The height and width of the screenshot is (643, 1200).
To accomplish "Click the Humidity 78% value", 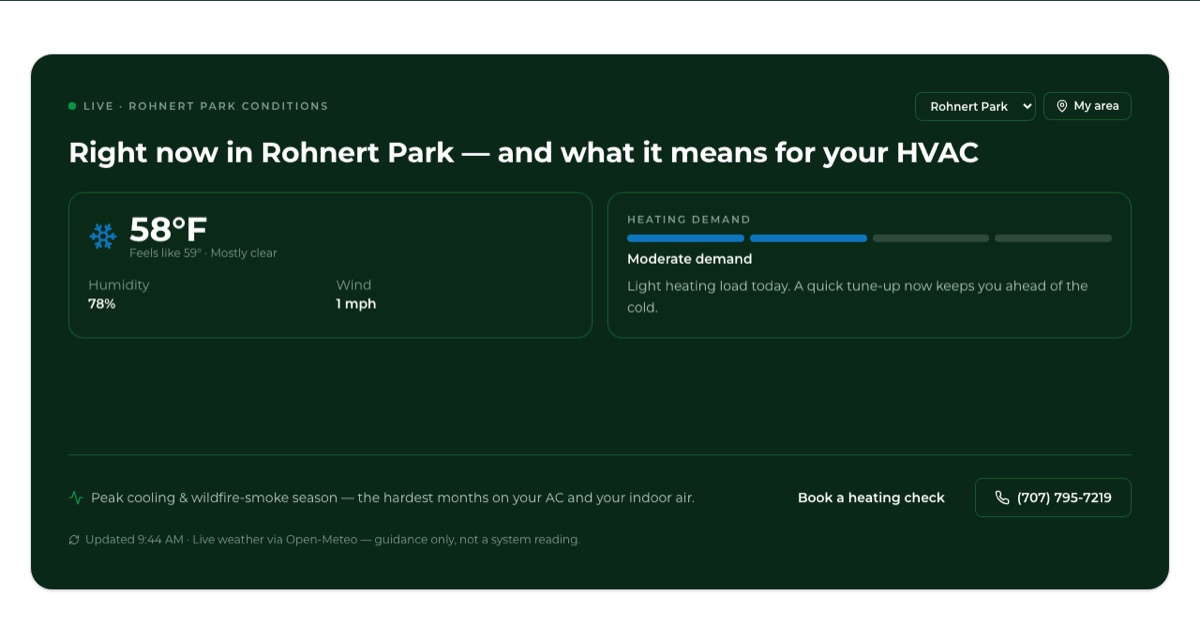I will pyautogui.click(x=102, y=304).
